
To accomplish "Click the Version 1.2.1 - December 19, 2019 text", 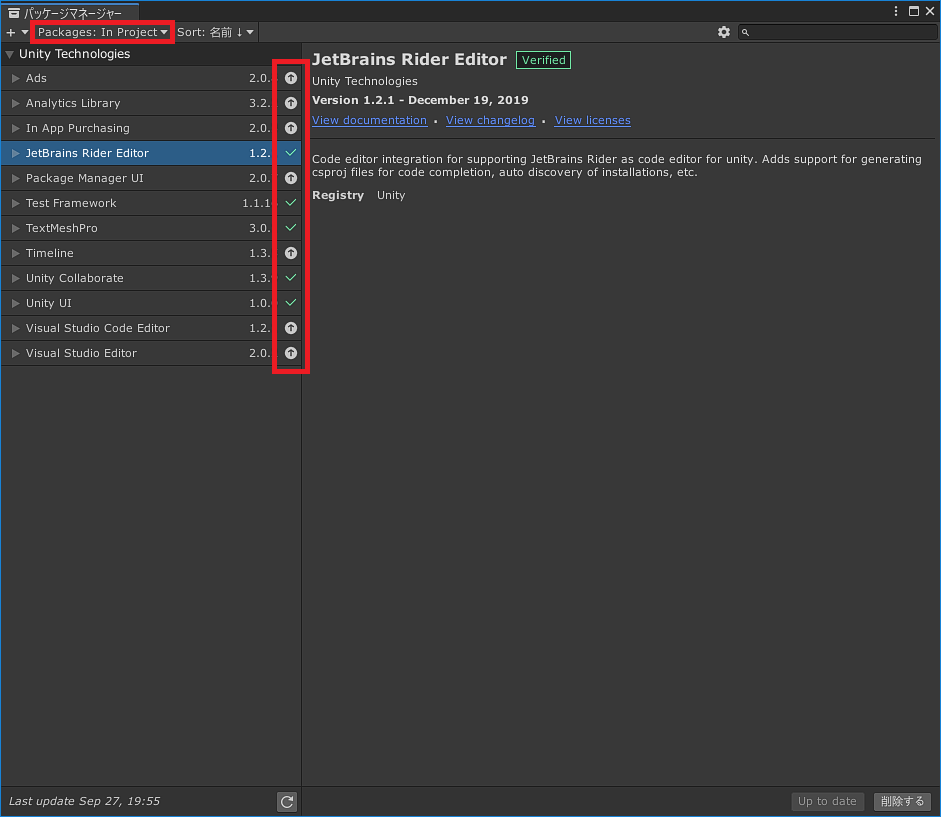I will click(420, 100).
